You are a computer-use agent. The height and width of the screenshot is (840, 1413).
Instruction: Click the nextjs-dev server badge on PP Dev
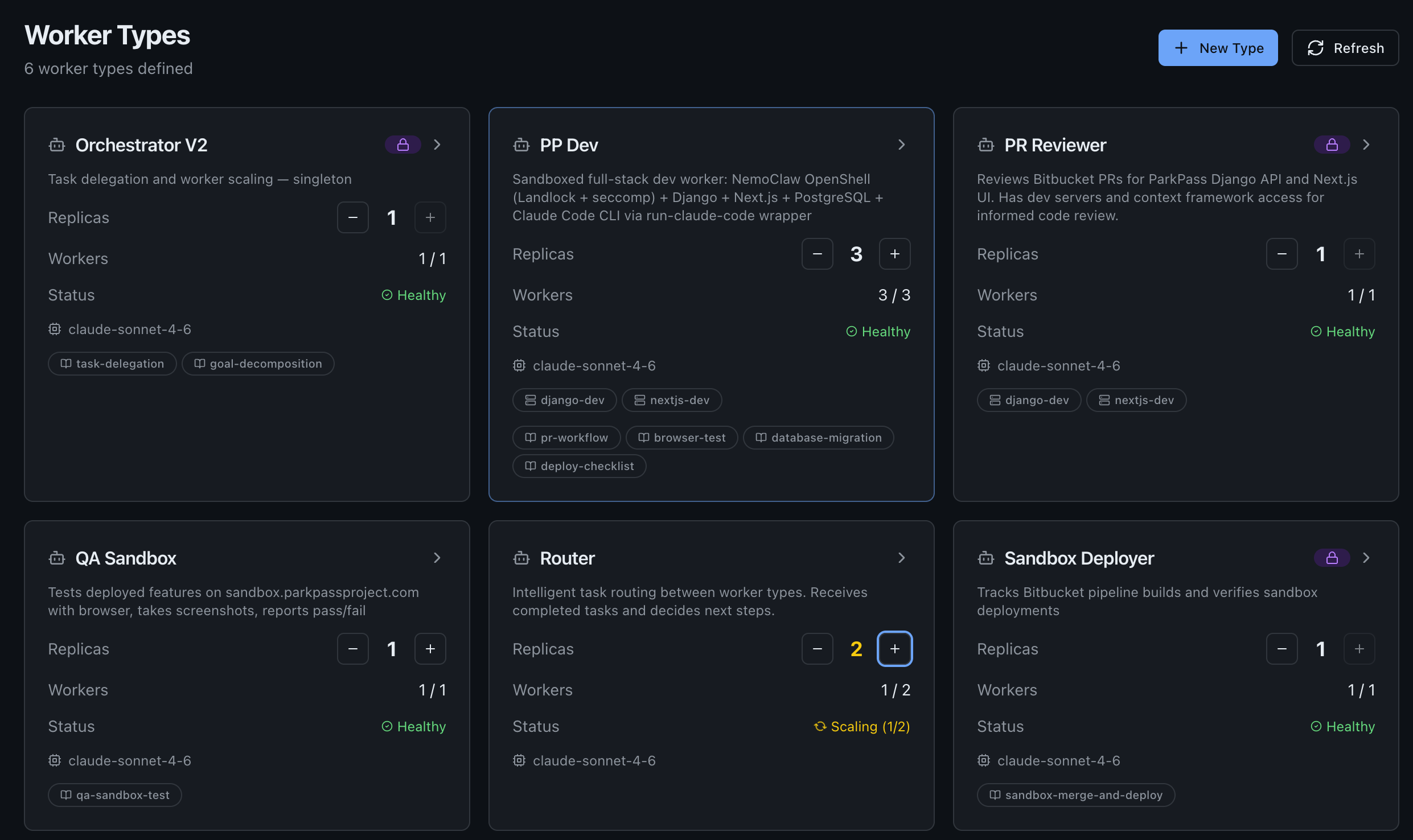click(x=672, y=400)
